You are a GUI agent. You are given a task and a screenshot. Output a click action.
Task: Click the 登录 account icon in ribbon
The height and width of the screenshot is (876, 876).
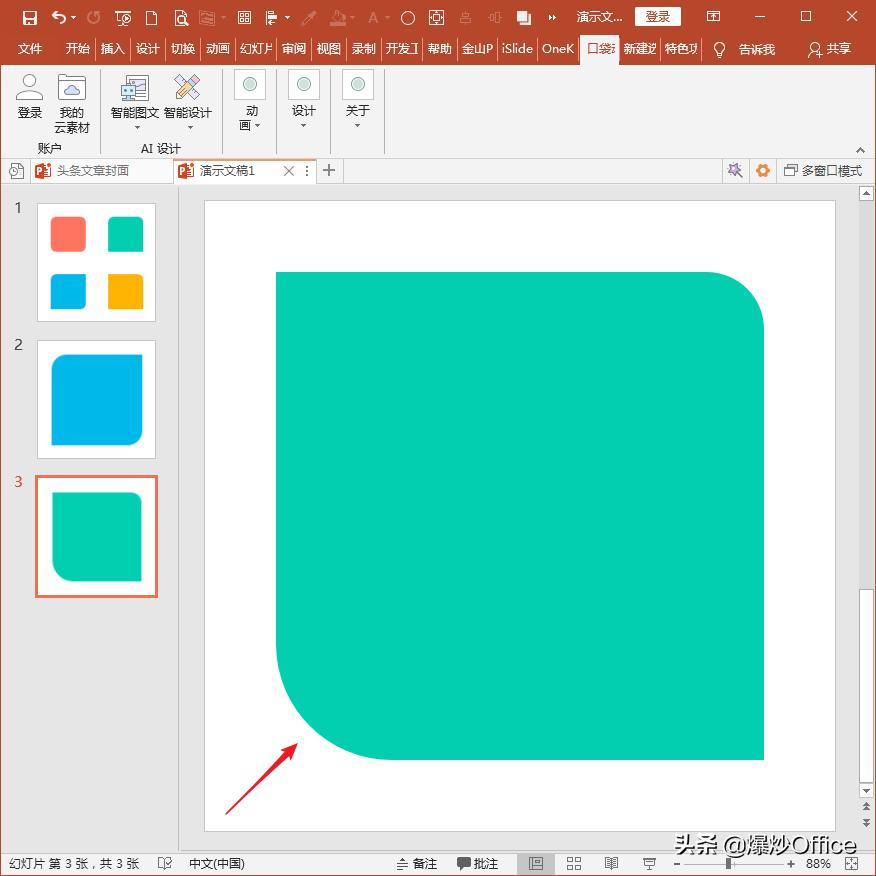click(x=30, y=98)
